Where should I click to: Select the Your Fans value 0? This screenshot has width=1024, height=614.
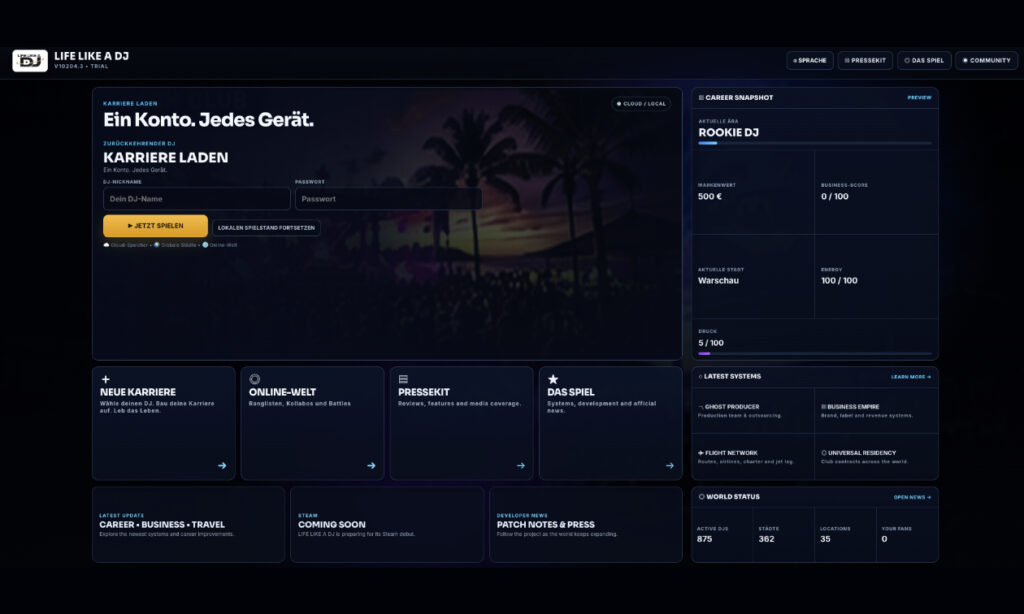pos(884,539)
